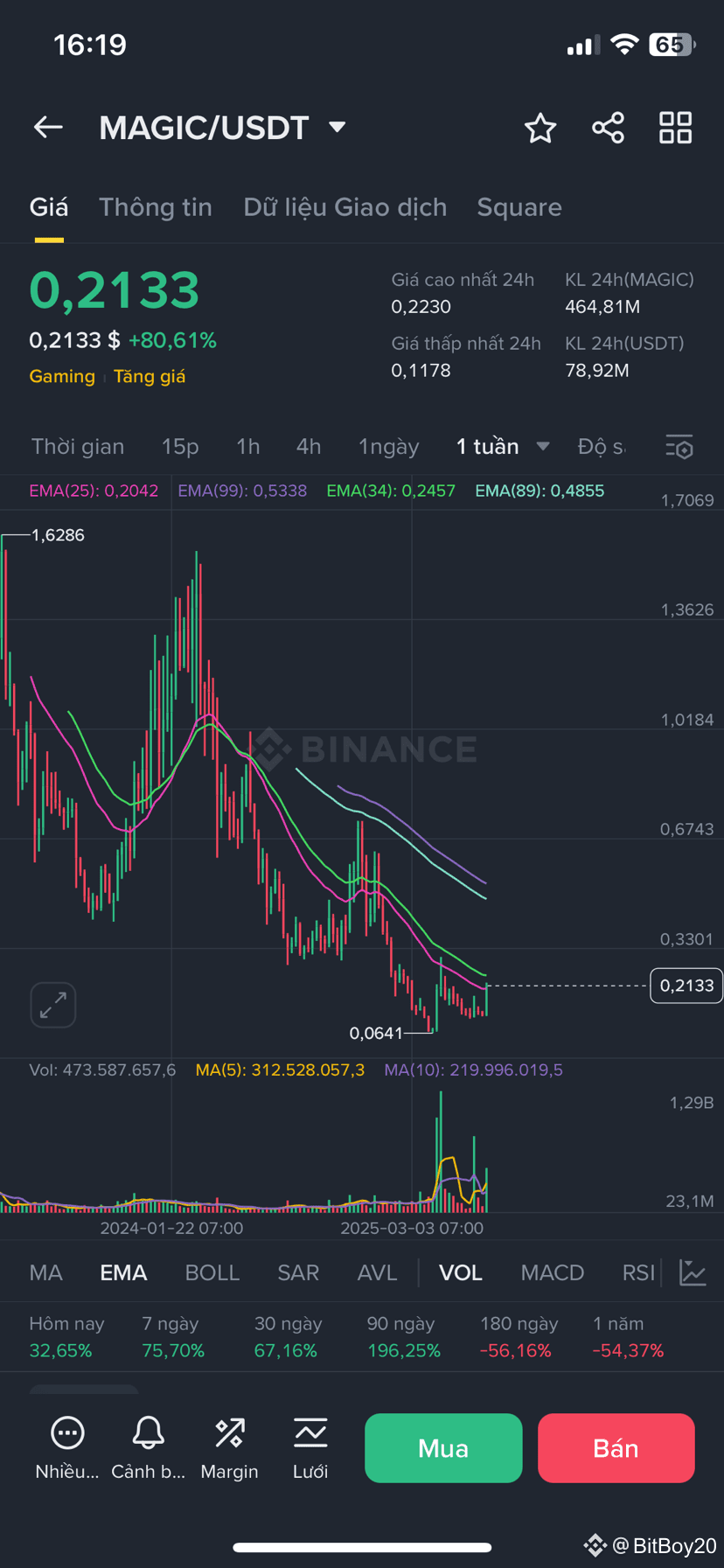The width and height of the screenshot is (724, 1568).
Task: Tap the MA(5) volume legend
Action: [280, 1070]
